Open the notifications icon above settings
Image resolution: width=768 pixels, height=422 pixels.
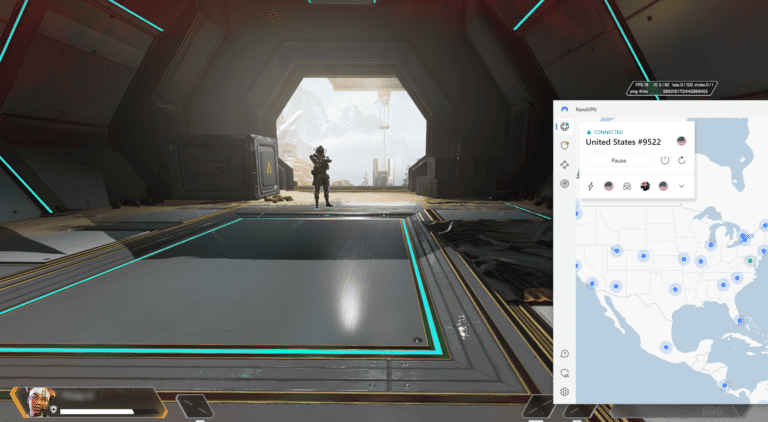click(565, 373)
